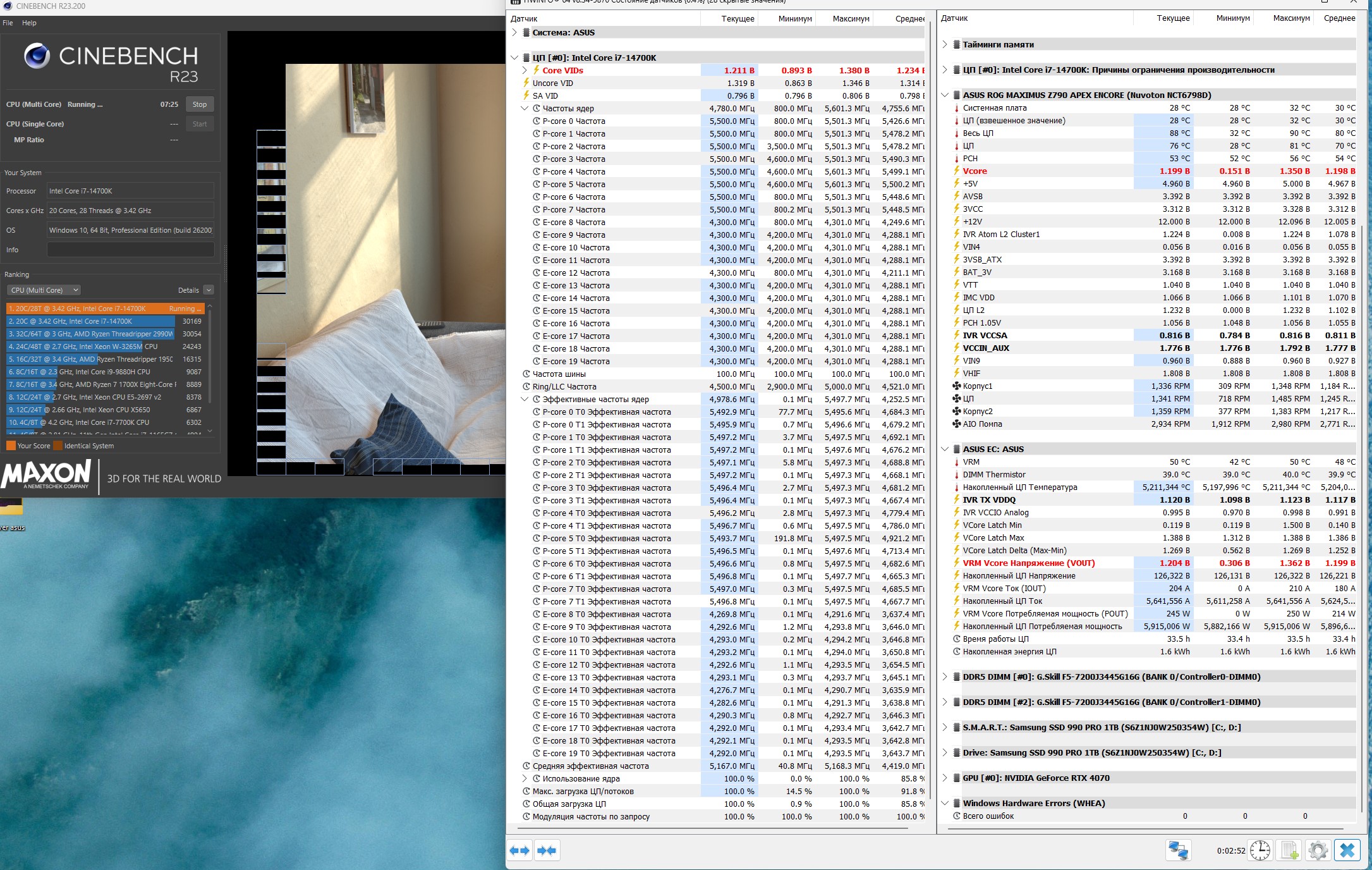
Task: Click the Info input field
Action: pyautogui.click(x=130, y=250)
